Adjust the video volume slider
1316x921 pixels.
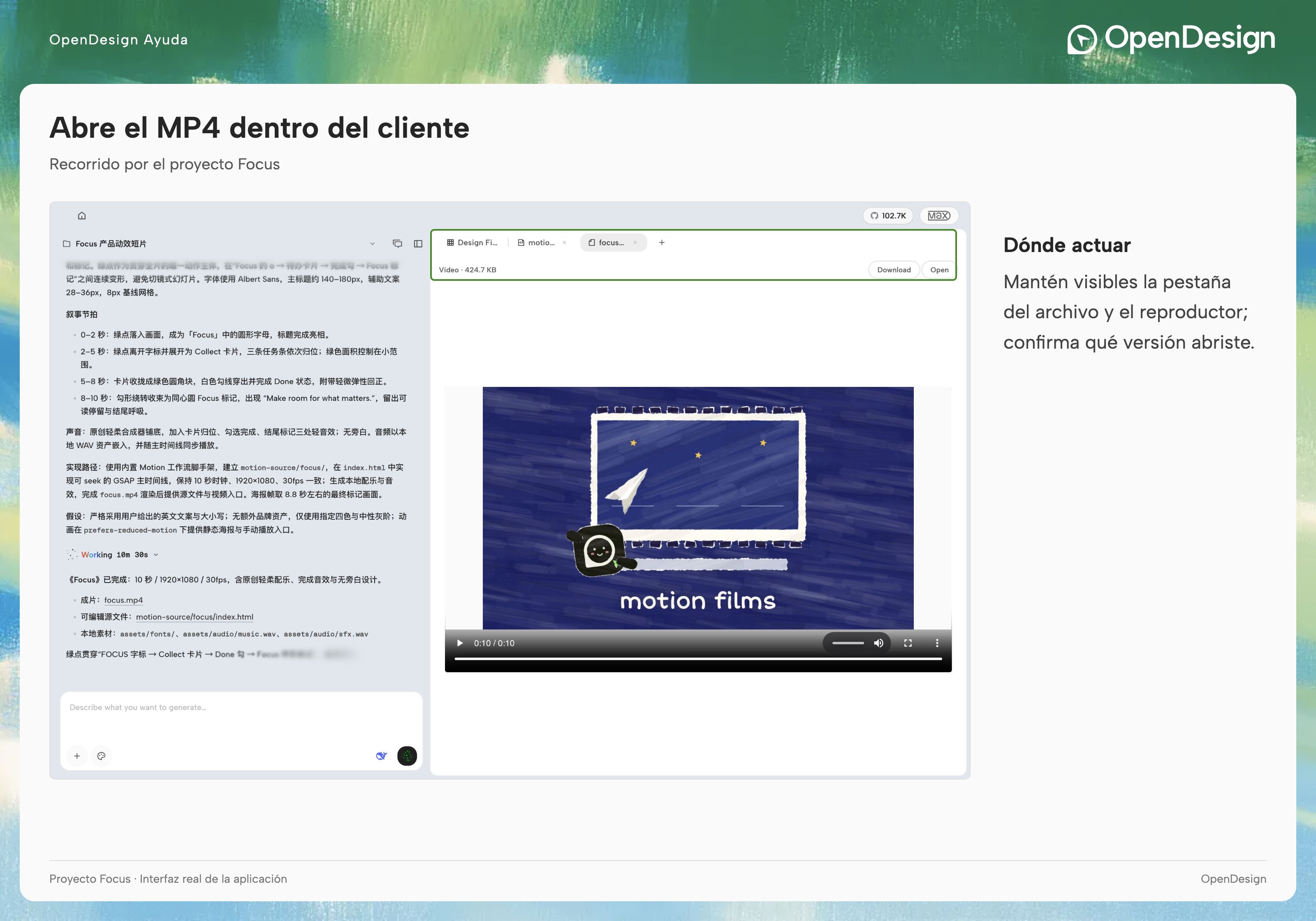click(848, 643)
